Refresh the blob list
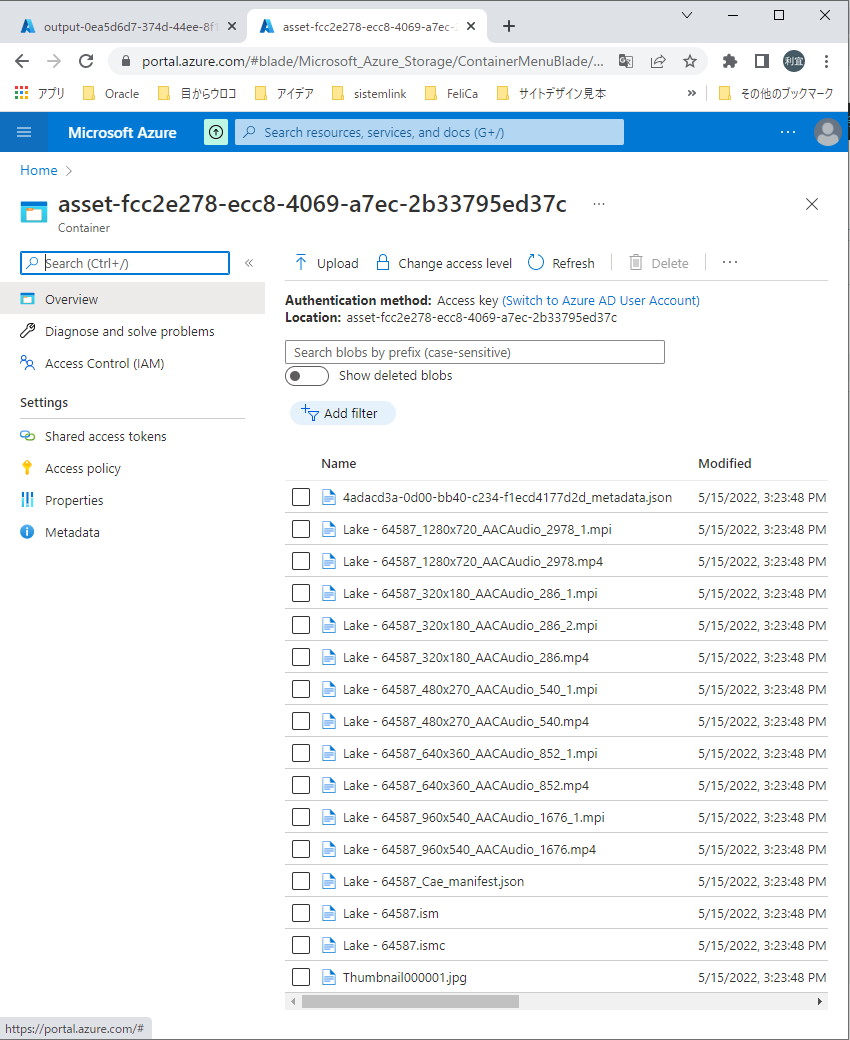This screenshot has width=850, height=1040. pos(562,263)
